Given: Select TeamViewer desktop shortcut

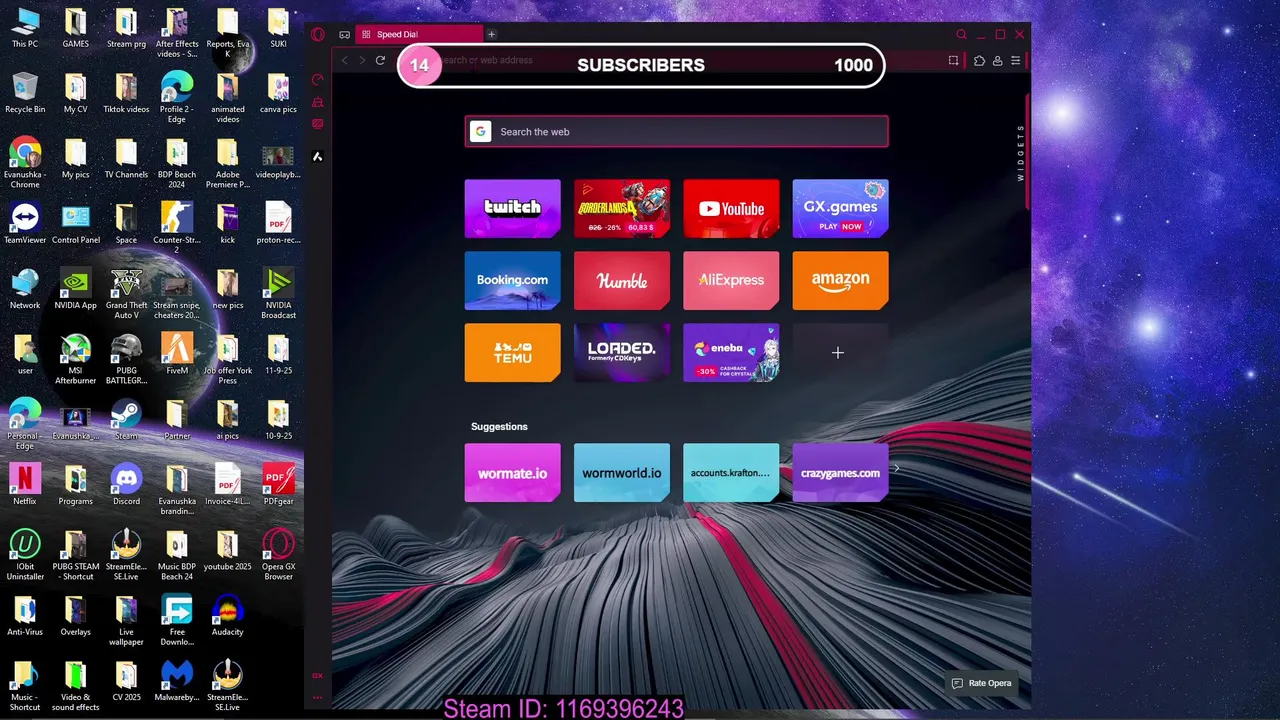Looking at the screenshot, I should [x=25, y=224].
